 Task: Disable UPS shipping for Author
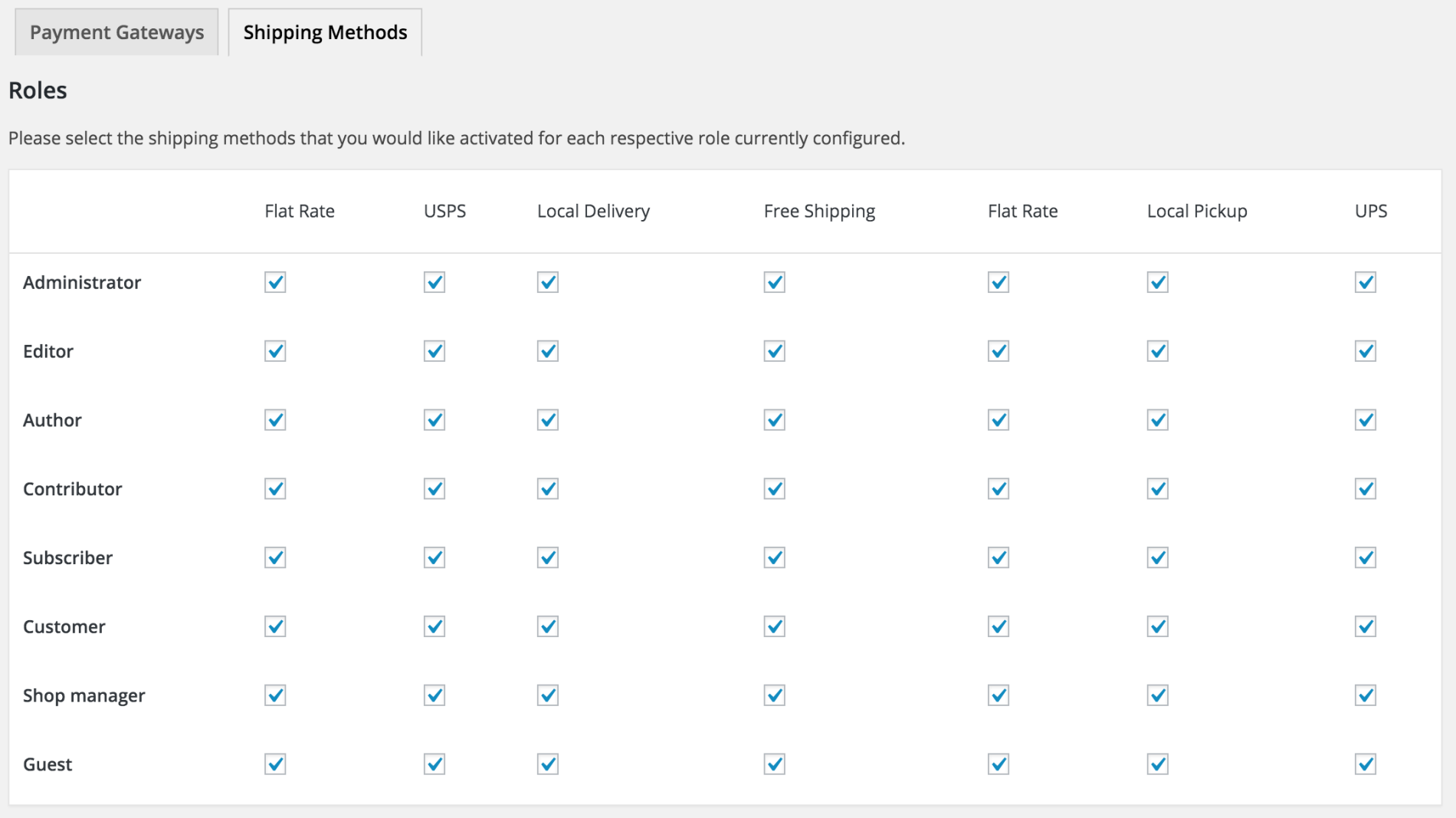[x=1363, y=419]
